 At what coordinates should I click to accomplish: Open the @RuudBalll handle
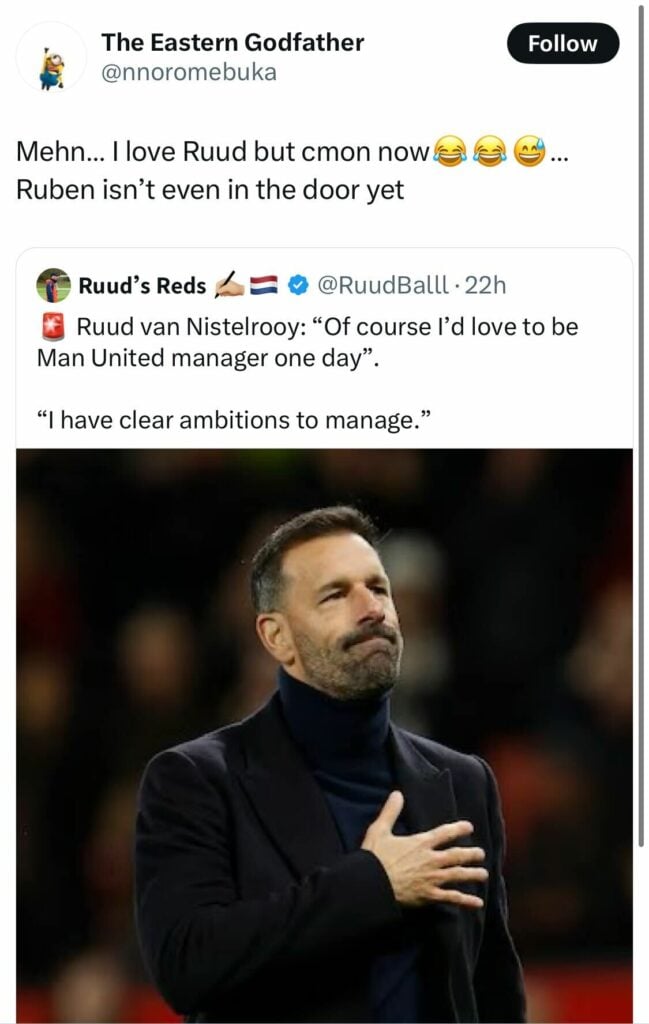[x=383, y=285]
